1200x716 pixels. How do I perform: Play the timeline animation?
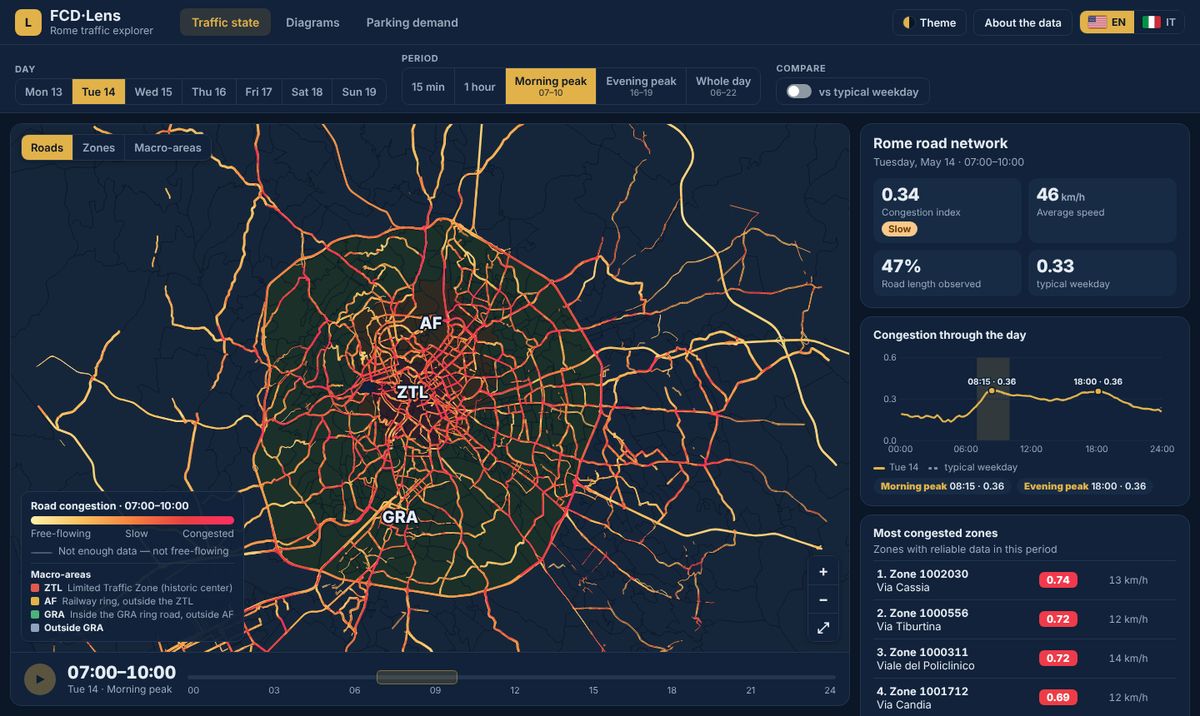pos(40,679)
